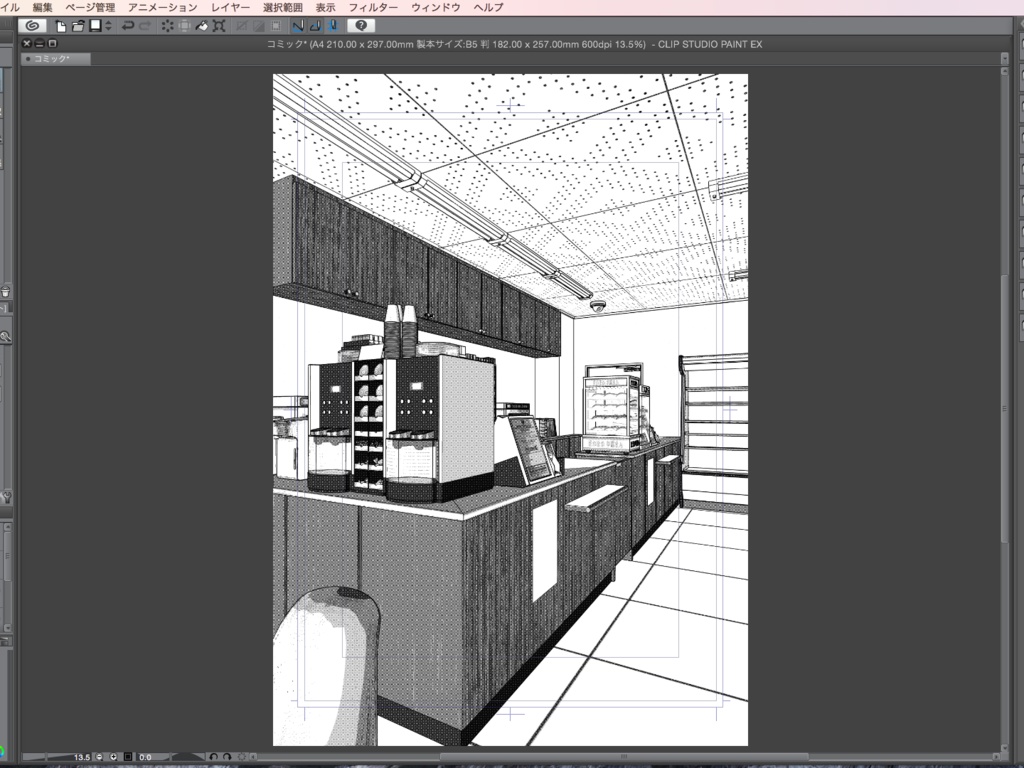
Task: Open the 表示 menu
Action: (325, 7)
